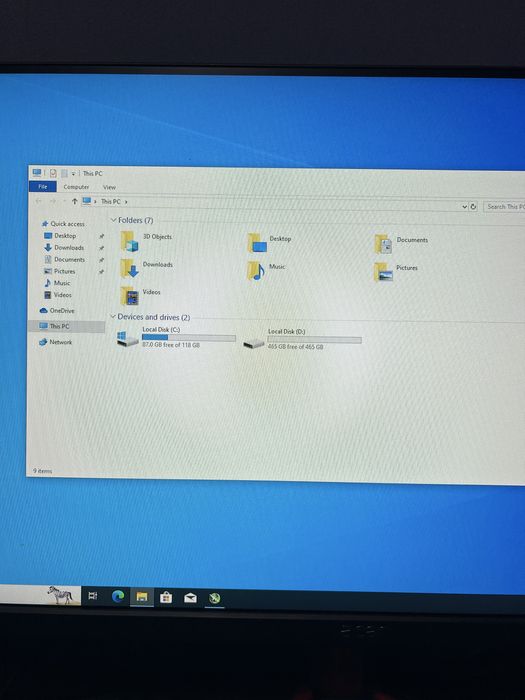Click This PC breadcrumb in the address bar

tap(111, 201)
